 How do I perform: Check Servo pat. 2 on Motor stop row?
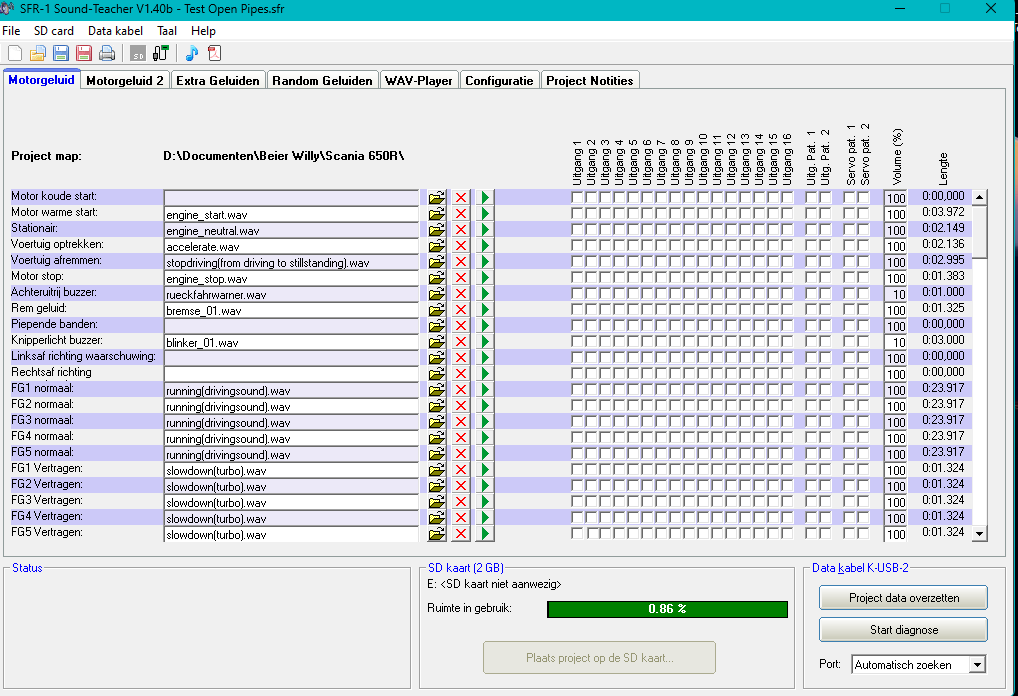863,277
